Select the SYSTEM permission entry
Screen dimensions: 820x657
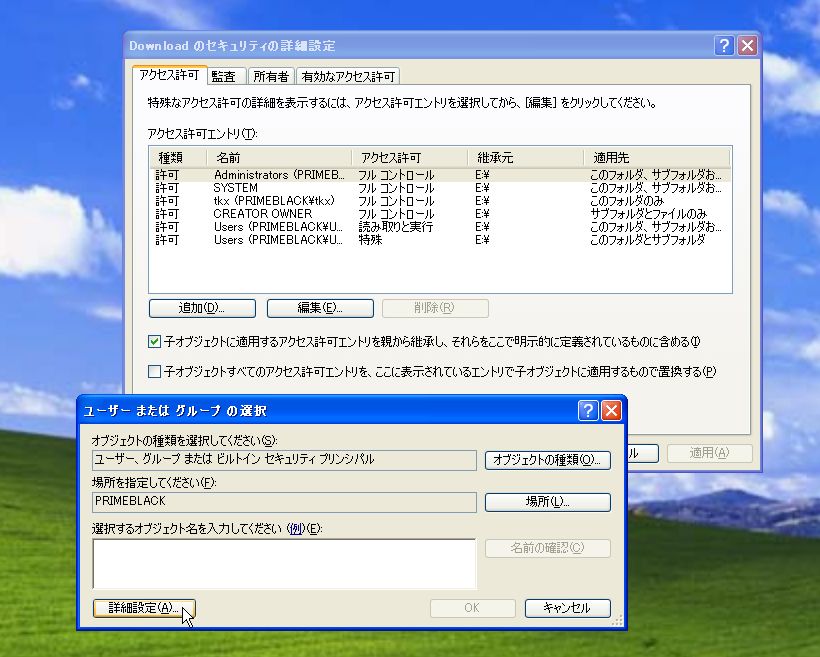pyautogui.click(x=440, y=188)
